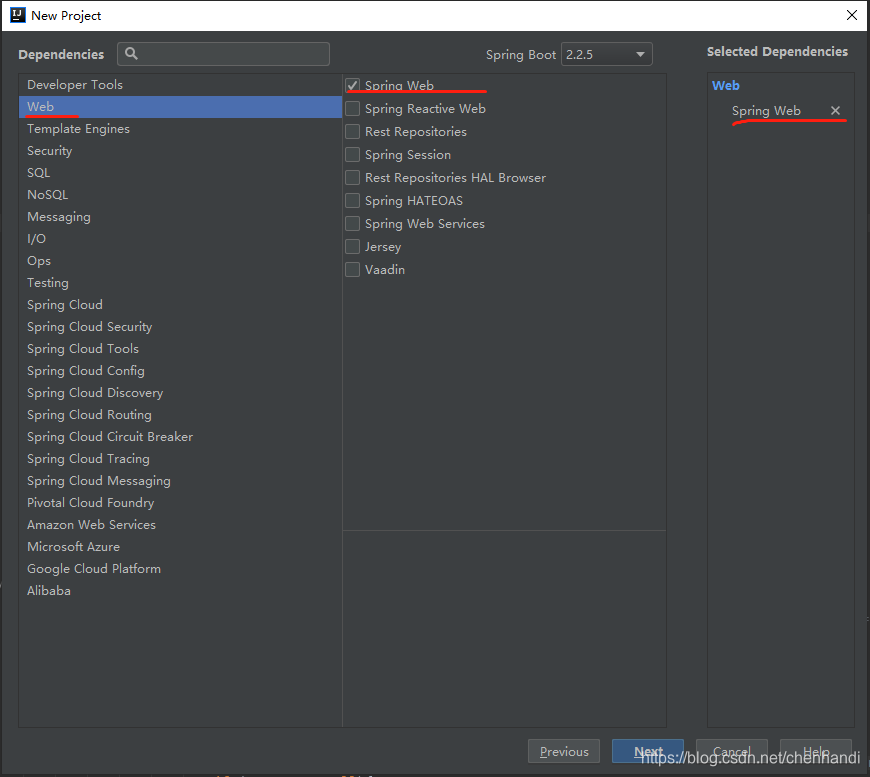
Task: Click the search magnifier icon in Dependencies
Action: pos(131,53)
